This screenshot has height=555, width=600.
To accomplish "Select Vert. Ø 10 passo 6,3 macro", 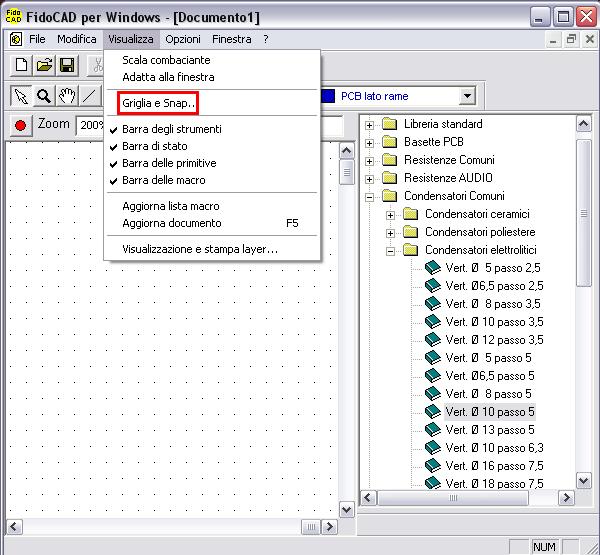I will pos(494,447).
